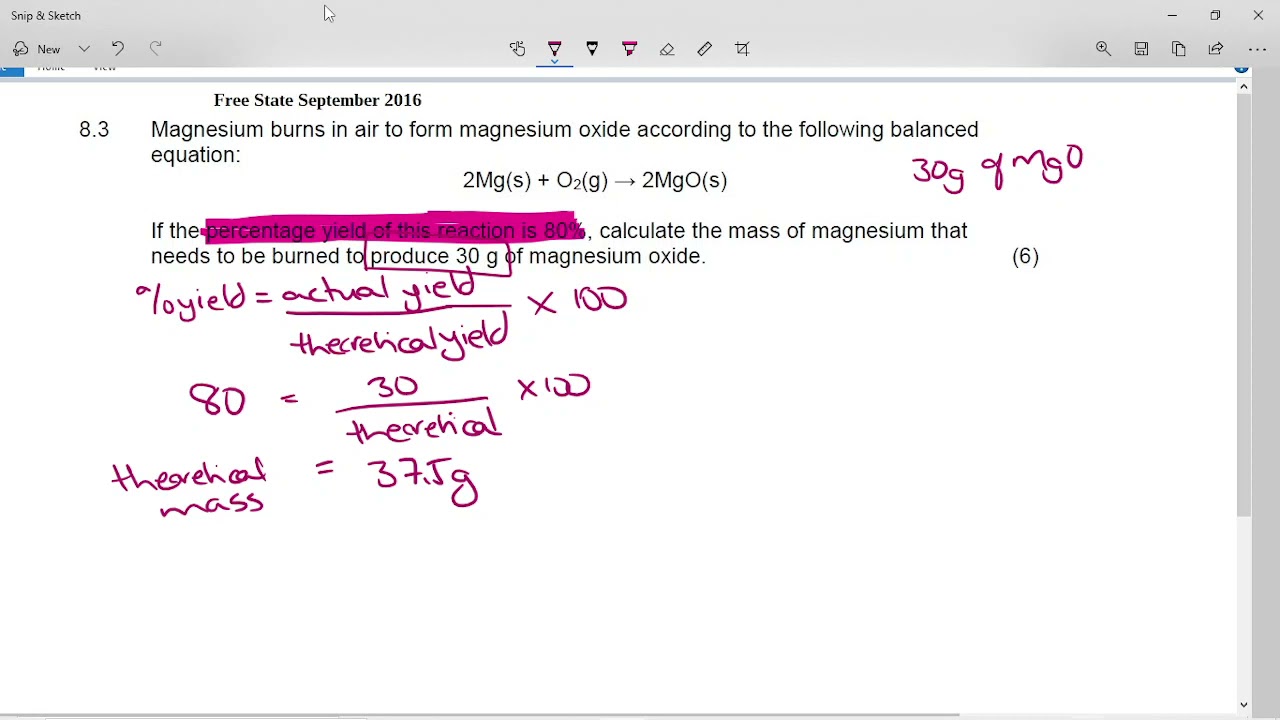Viewport: 1280px width, 720px height.
Task: Undo the last ink stroke
Action: tap(117, 49)
